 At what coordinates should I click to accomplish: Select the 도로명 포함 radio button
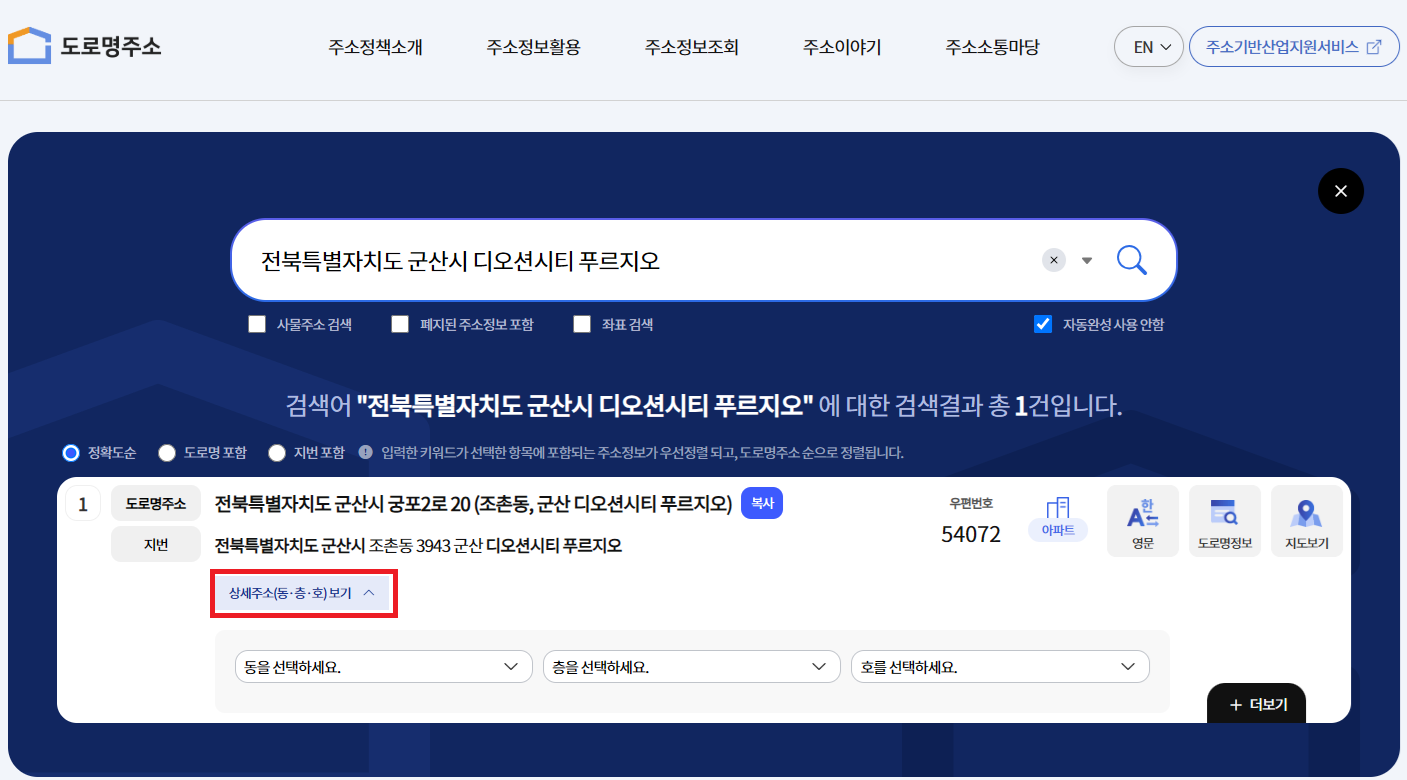(167, 453)
